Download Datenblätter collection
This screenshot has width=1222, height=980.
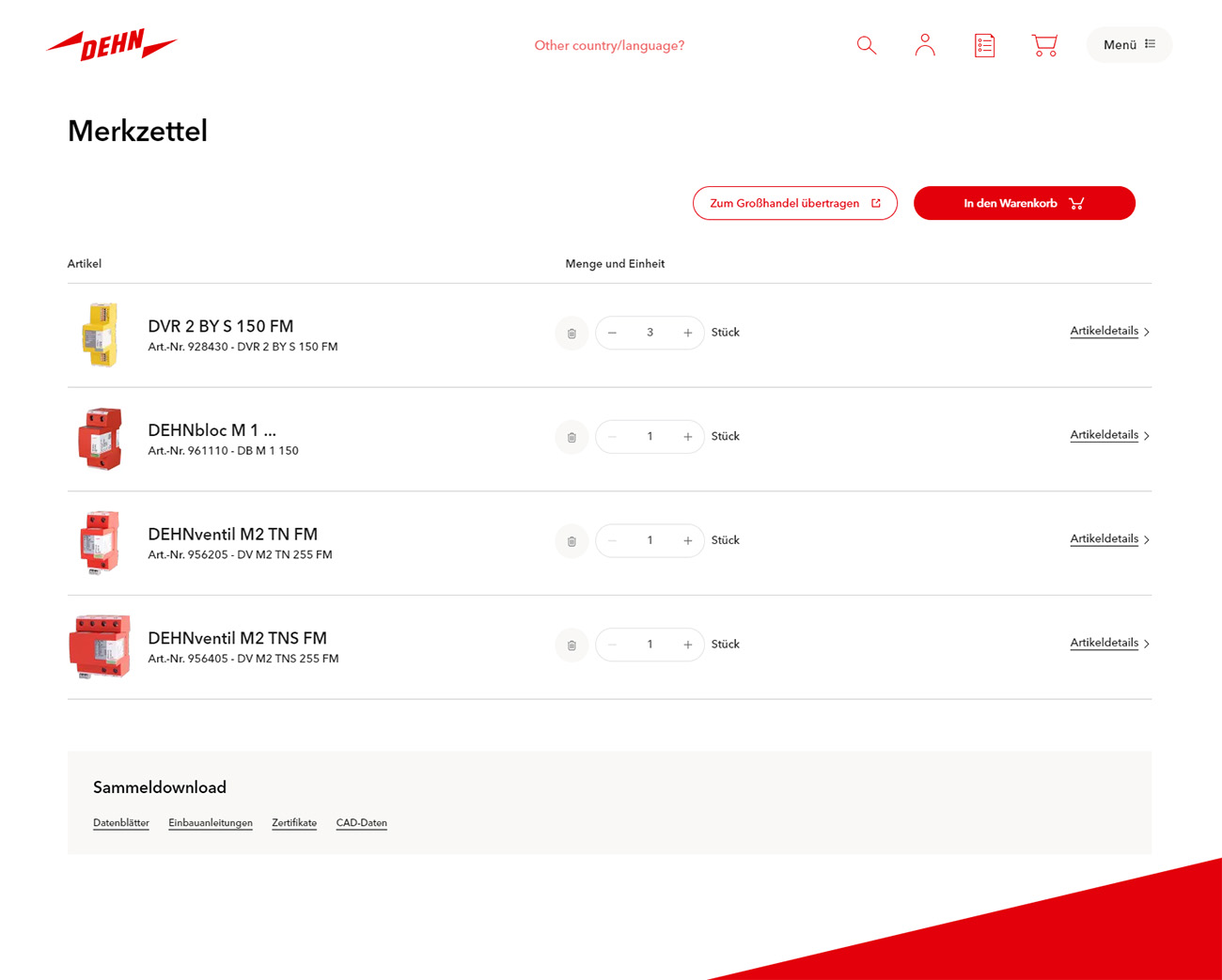click(x=121, y=823)
